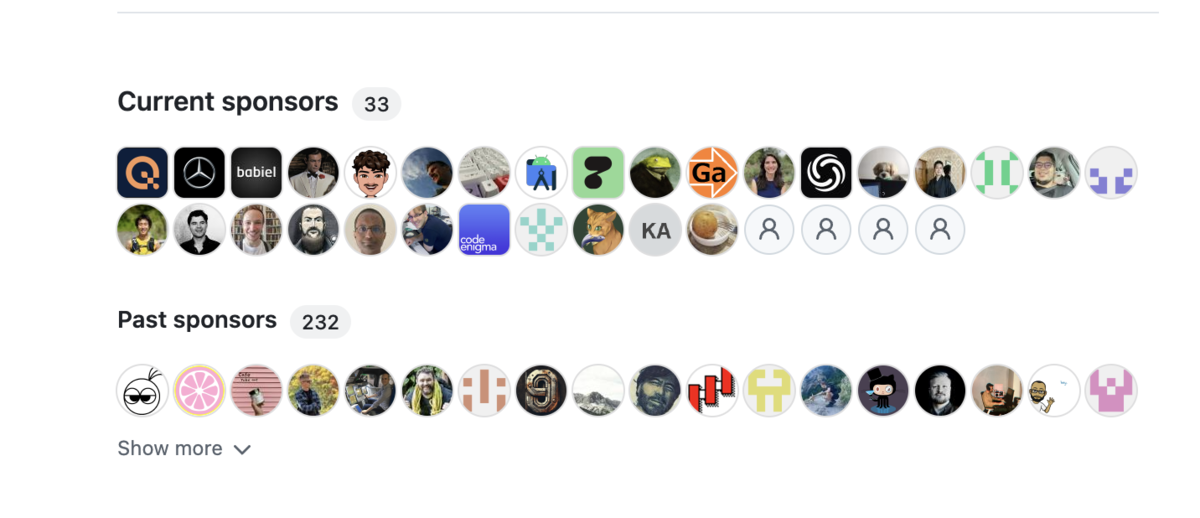Open the code enigma sponsor avatar
The width and height of the screenshot is (1200, 518).
pos(484,230)
